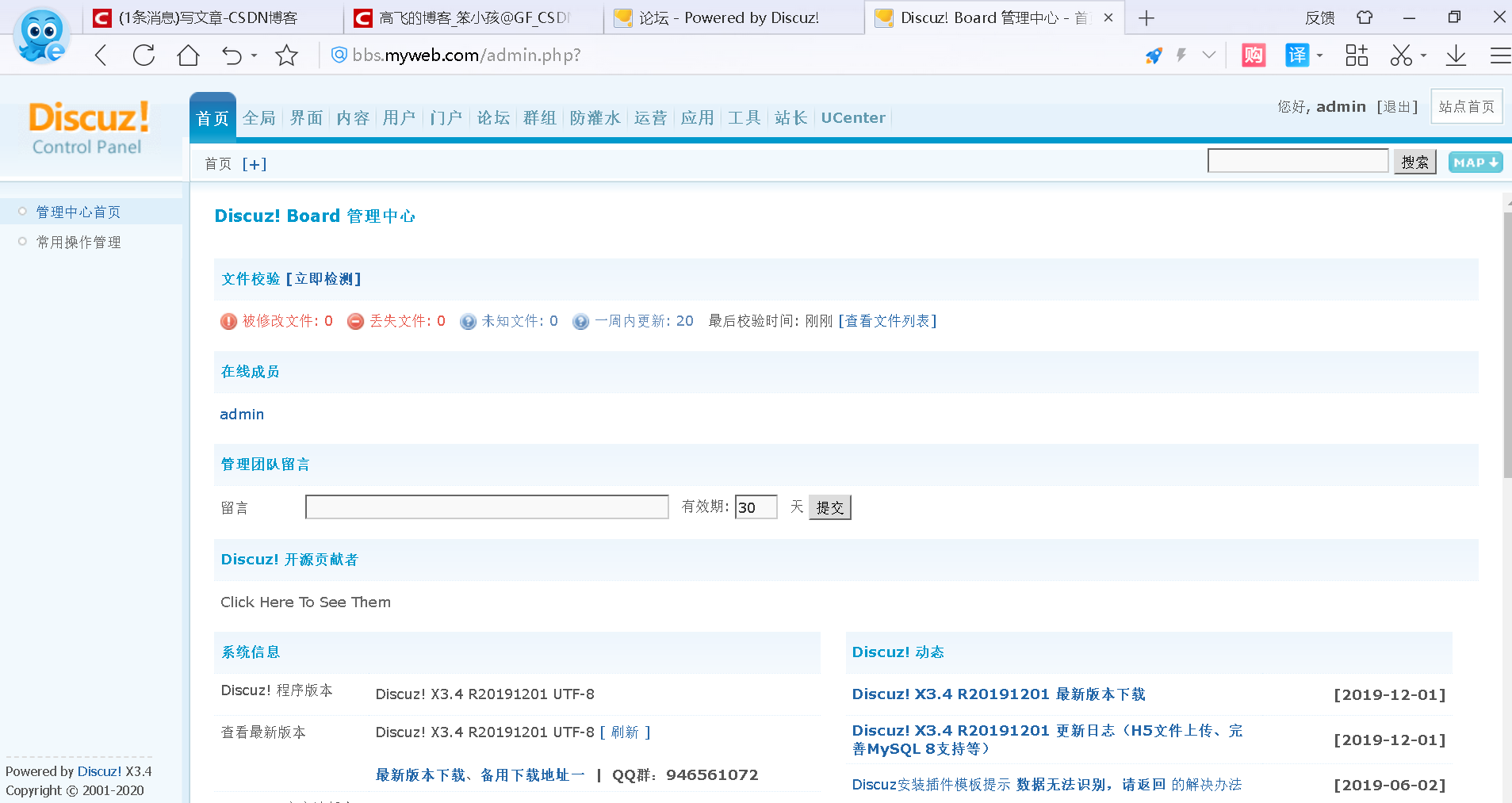This screenshot has width=1512, height=803.
Task: Open a new tab with plus icon
Action: (1146, 17)
